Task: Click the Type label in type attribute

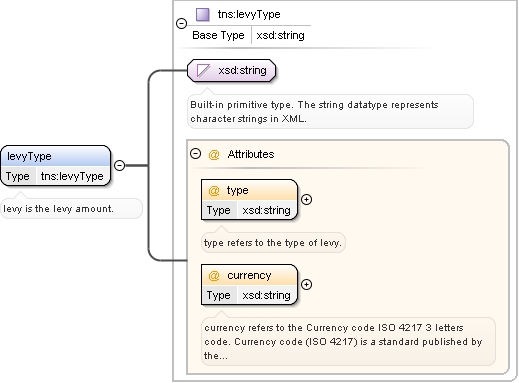Action: click(x=218, y=210)
